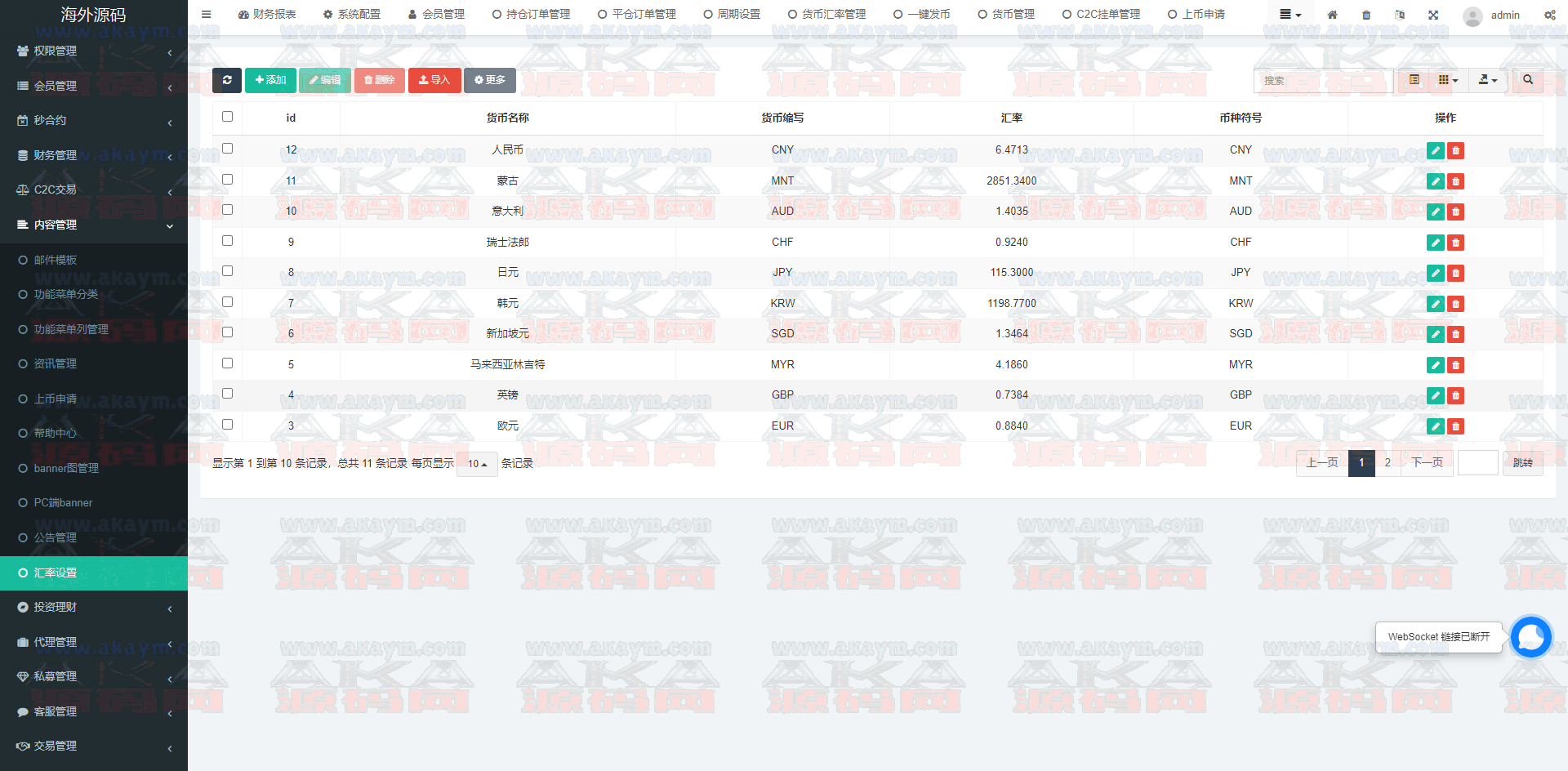
Task: Click the green 添加 button
Action: (x=270, y=80)
